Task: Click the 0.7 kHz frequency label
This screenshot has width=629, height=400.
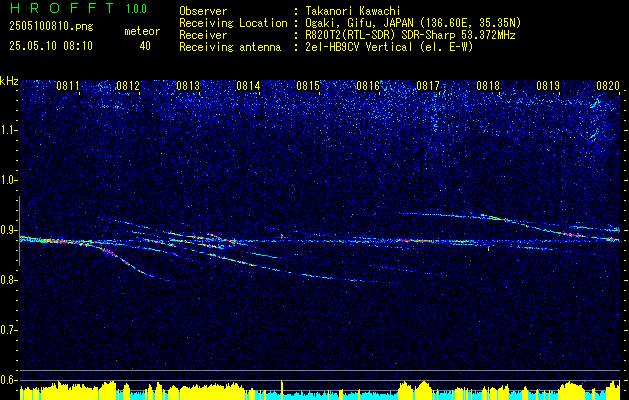Action: click(9, 330)
